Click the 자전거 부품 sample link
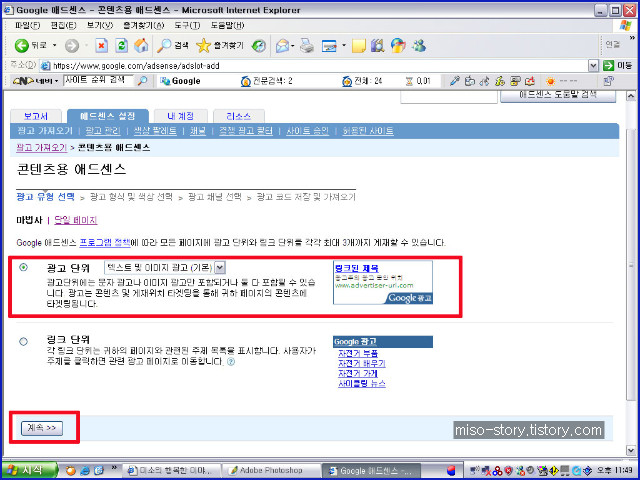Screen dimensions: 640x480 tap(358, 353)
